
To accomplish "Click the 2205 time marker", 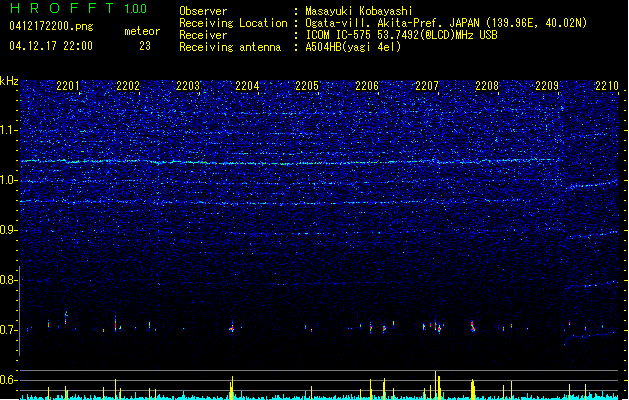I will 307,86.
